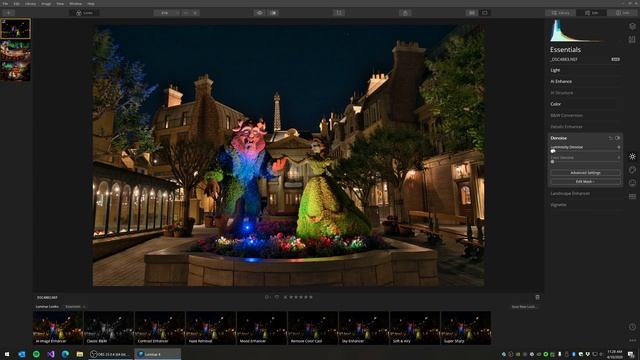Screen dimensions: 640x360
Task: Switch to OBS window in taskbar
Action: pyautogui.click(x=111, y=354)
